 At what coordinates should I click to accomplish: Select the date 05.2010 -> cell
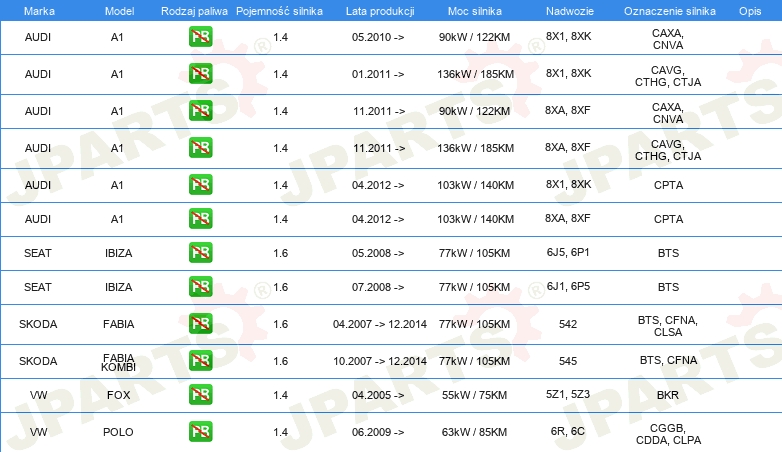(378, 37)
